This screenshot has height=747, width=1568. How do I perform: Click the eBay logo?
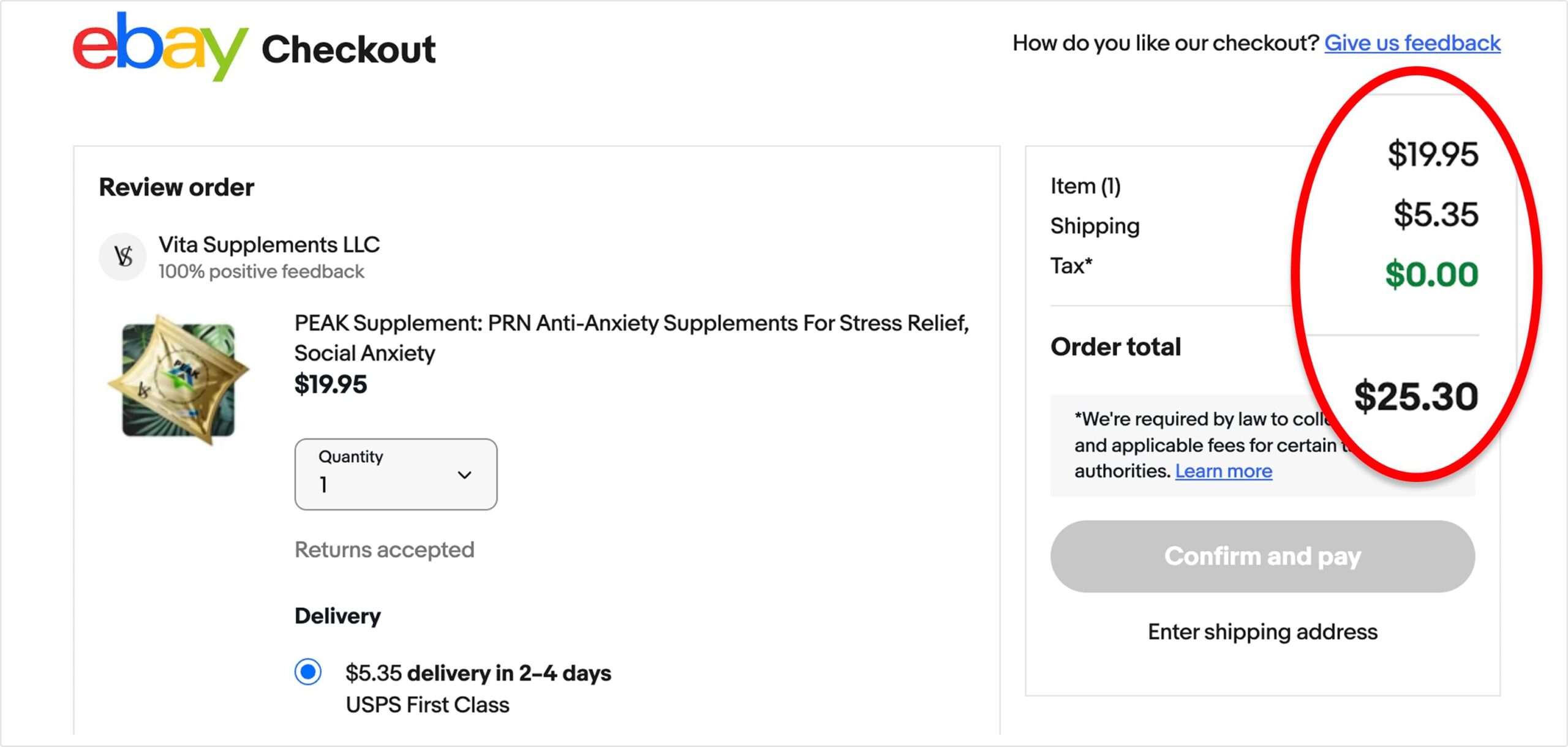(160, 47)
